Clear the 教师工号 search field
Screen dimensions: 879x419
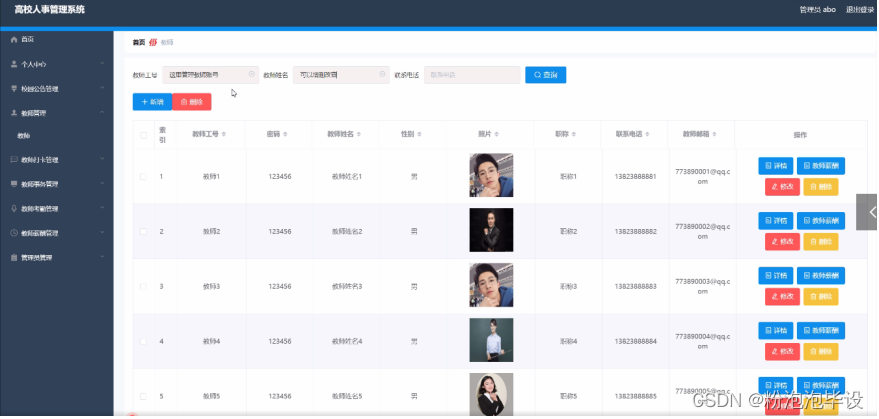coord(251,74)
